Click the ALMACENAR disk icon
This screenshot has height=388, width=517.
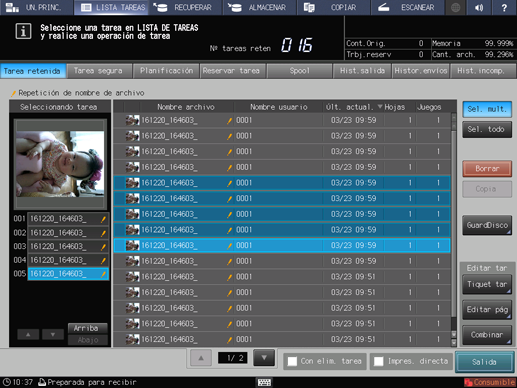point(235,7)
